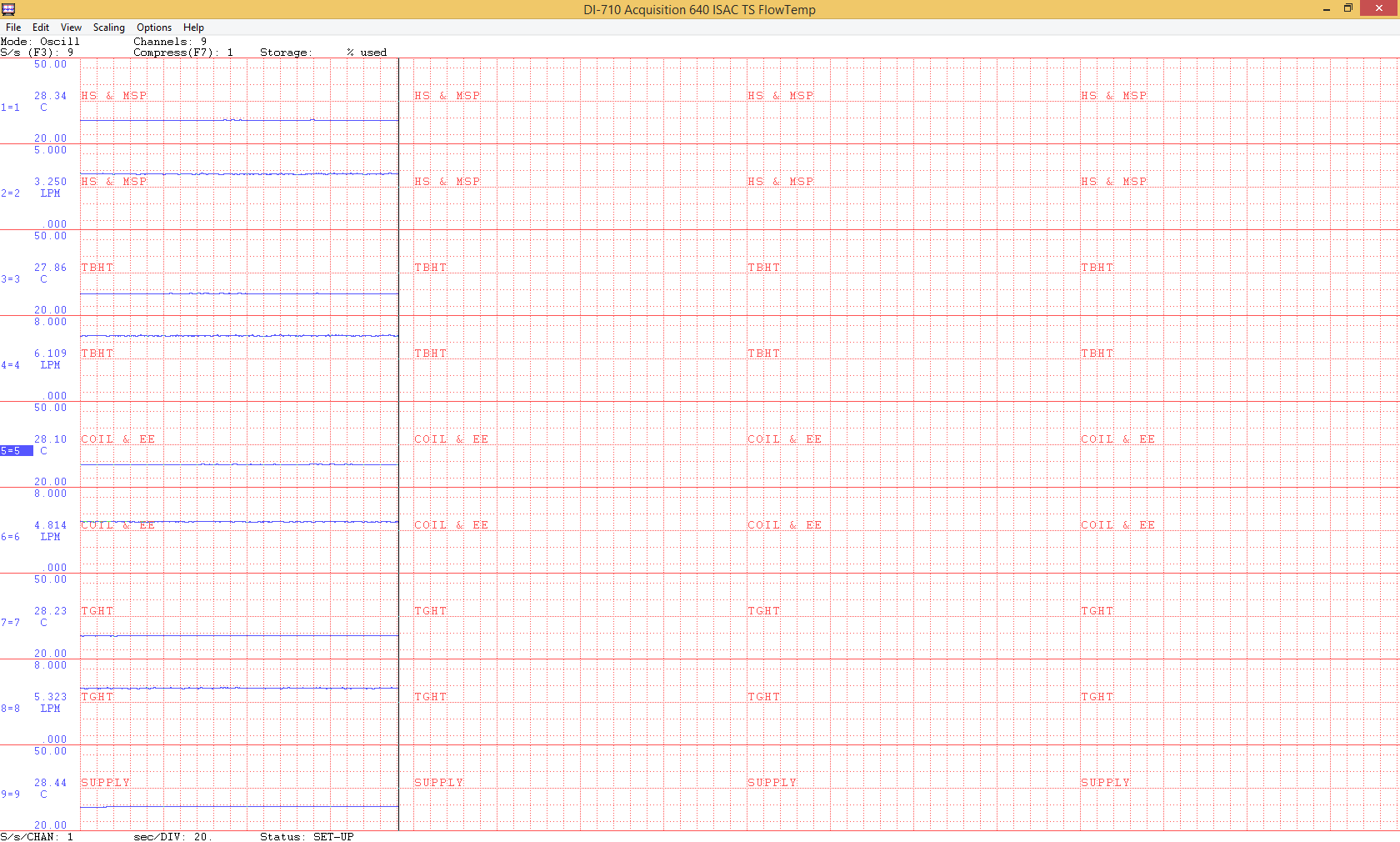Screen dimensions: 1400x842
Task: Click the 5.000 upper limit of channel 2
Action: 50,151
